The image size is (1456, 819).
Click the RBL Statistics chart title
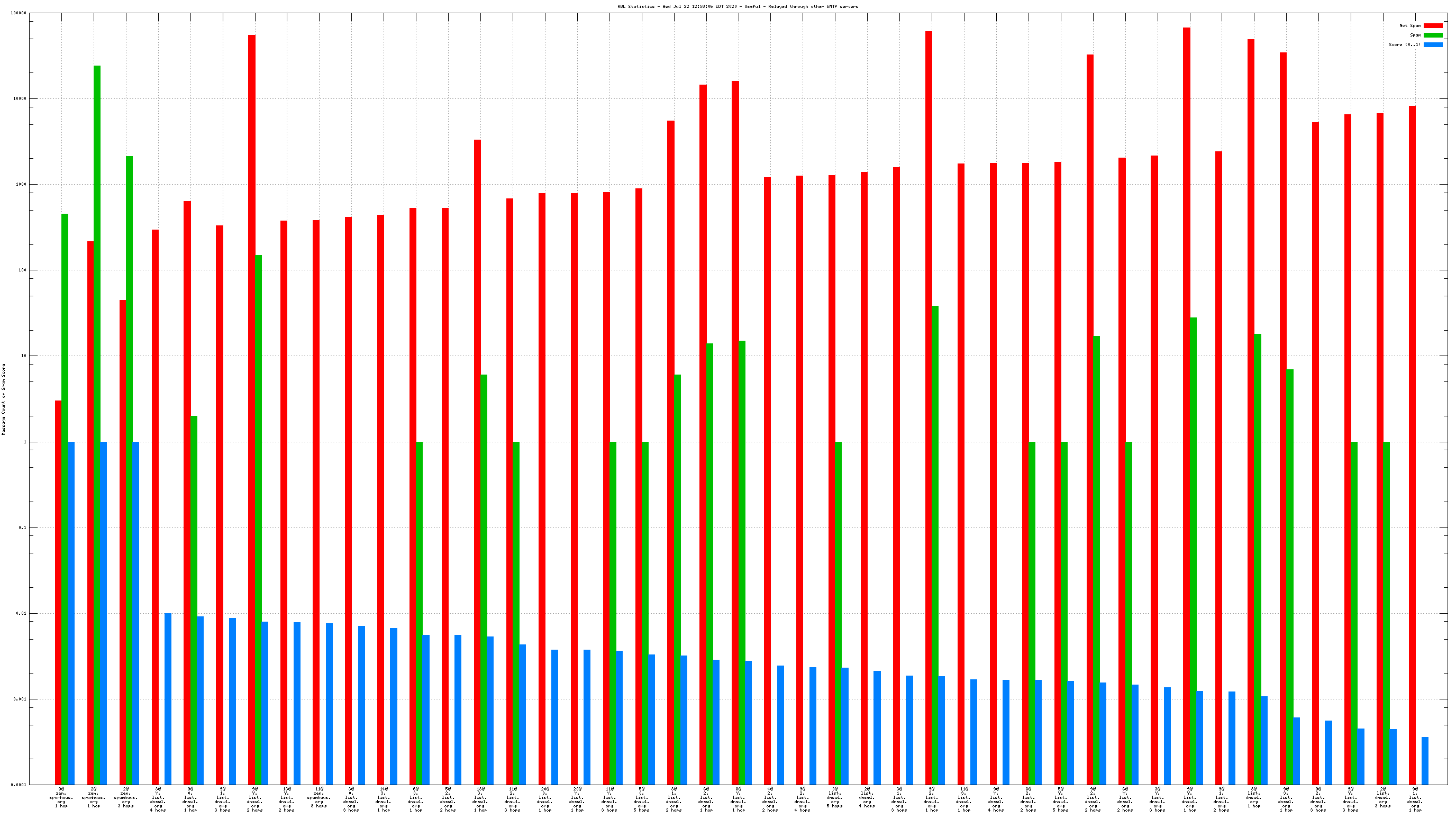tap(737, 6)
